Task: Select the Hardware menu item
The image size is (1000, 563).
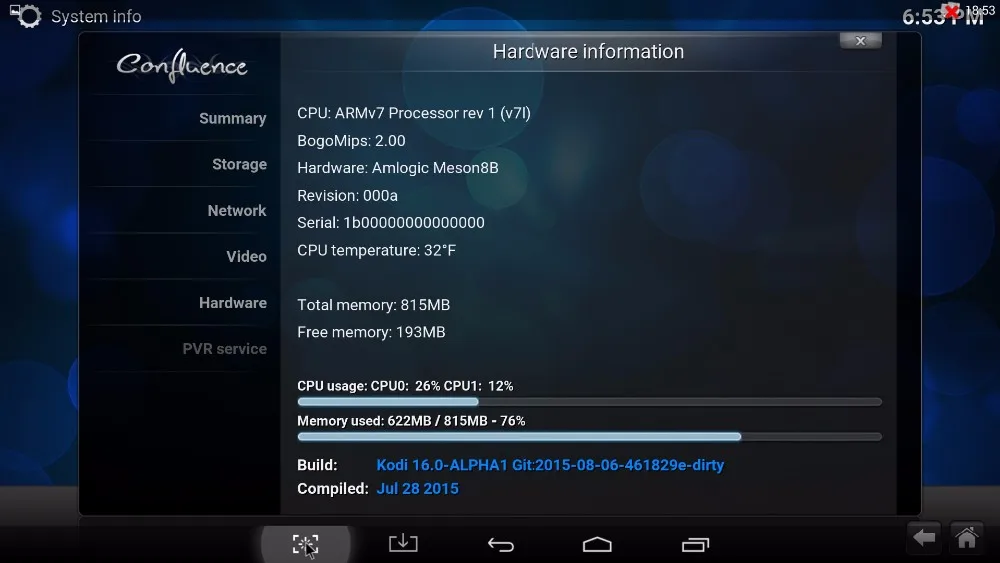Action: click(x=233, y=303)
